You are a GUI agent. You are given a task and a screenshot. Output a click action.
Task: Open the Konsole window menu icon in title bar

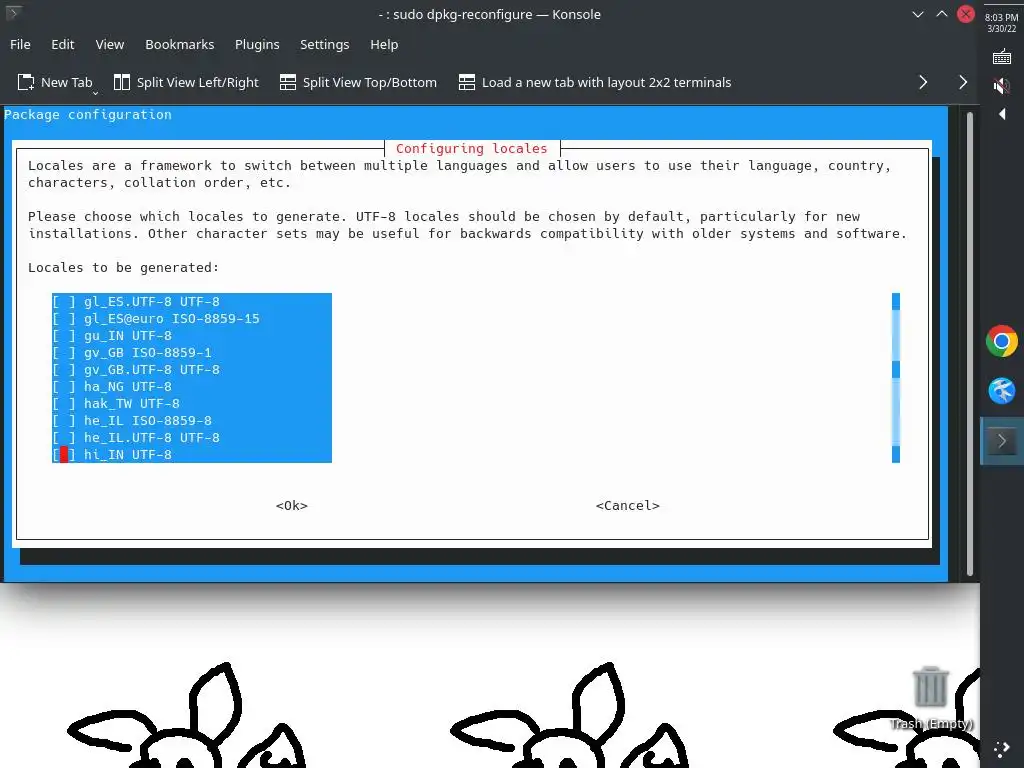pyautogui.click(x=12, y=12)
